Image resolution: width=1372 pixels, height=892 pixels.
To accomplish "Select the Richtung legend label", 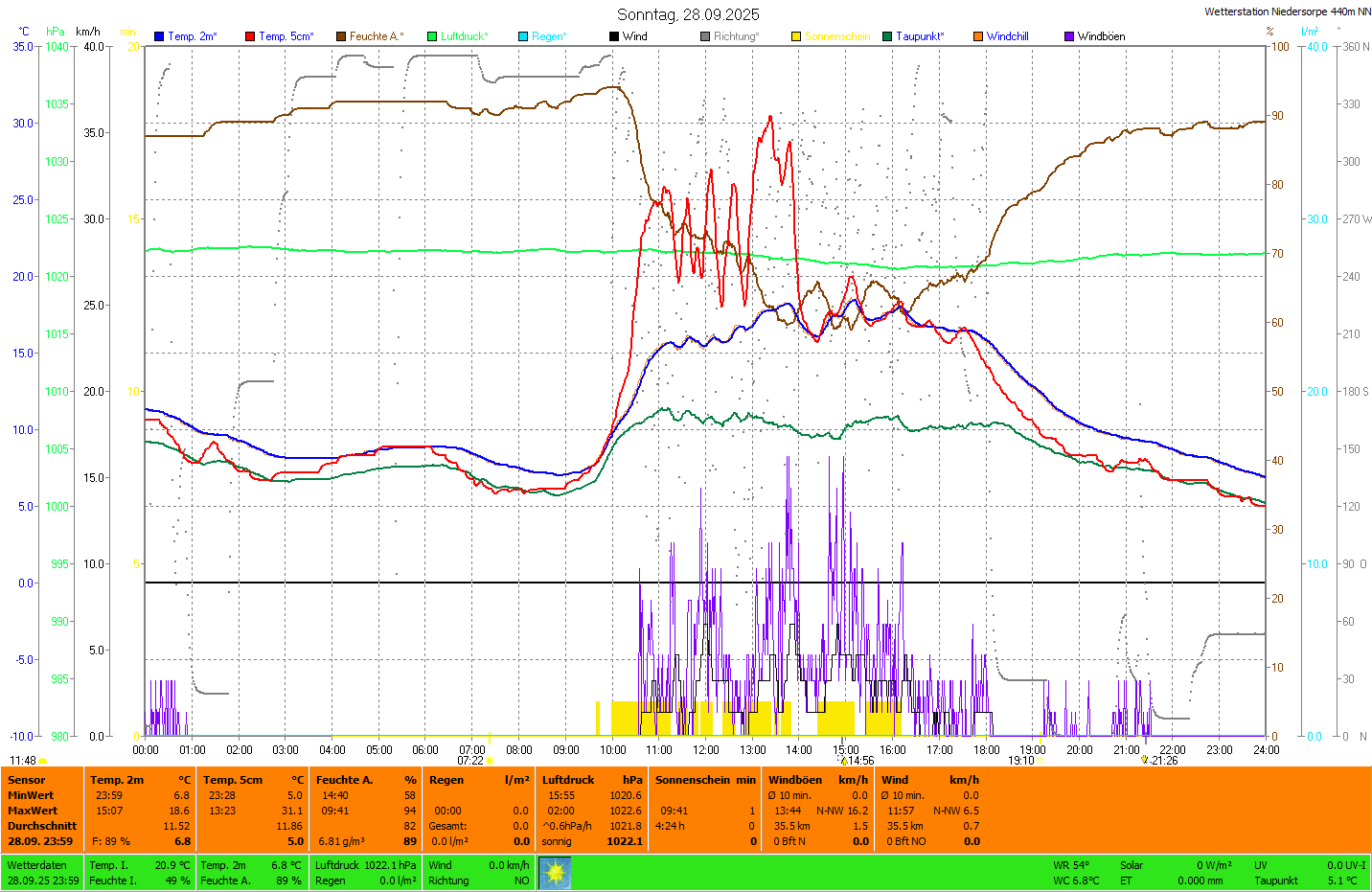I will tap(736, 36).
